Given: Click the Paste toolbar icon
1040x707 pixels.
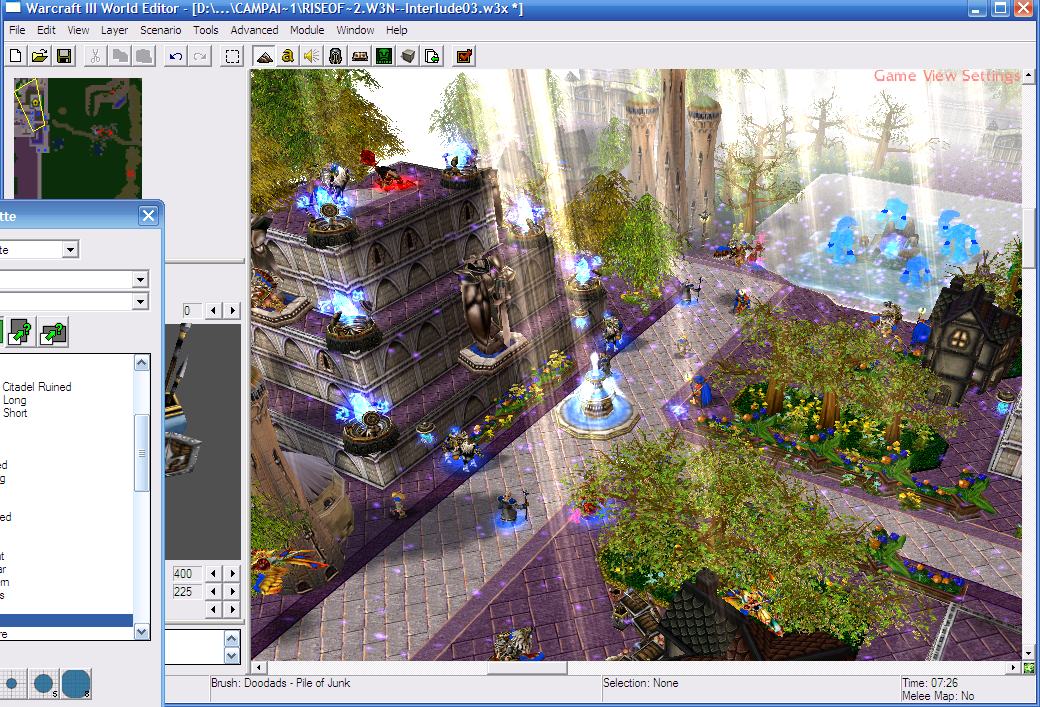Looking at the screenshot, I should (x=144, y=56).
